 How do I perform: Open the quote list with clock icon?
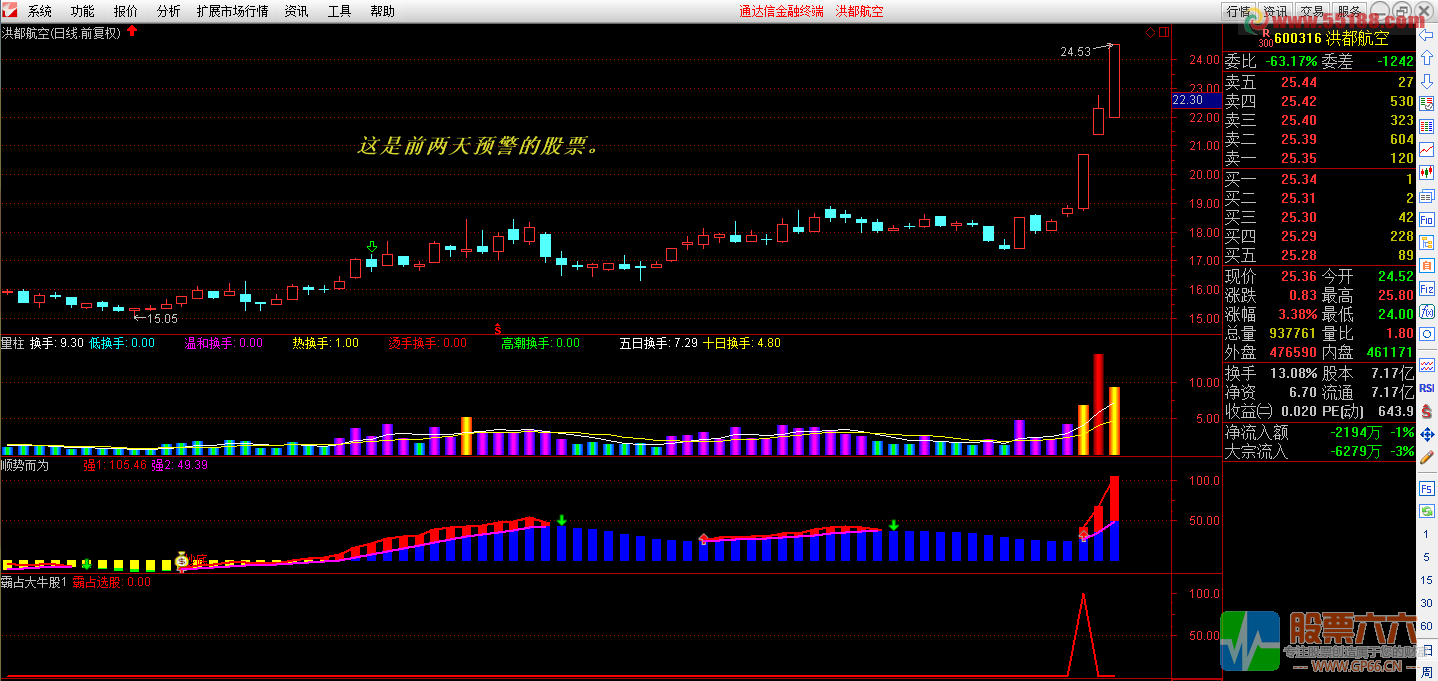tap(1428, 103)
